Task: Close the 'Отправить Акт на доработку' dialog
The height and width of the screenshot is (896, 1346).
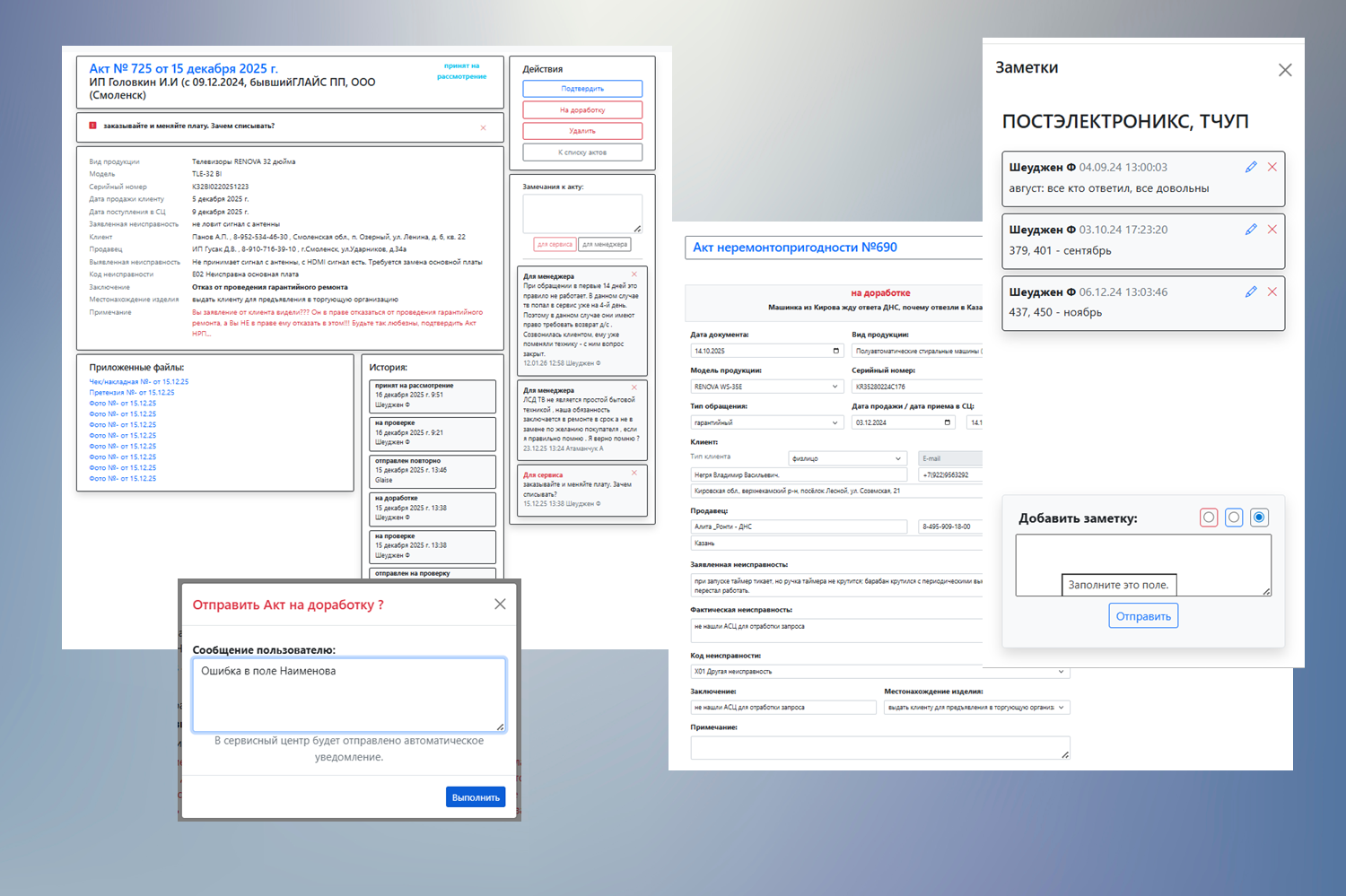Action: coord(500,605)
